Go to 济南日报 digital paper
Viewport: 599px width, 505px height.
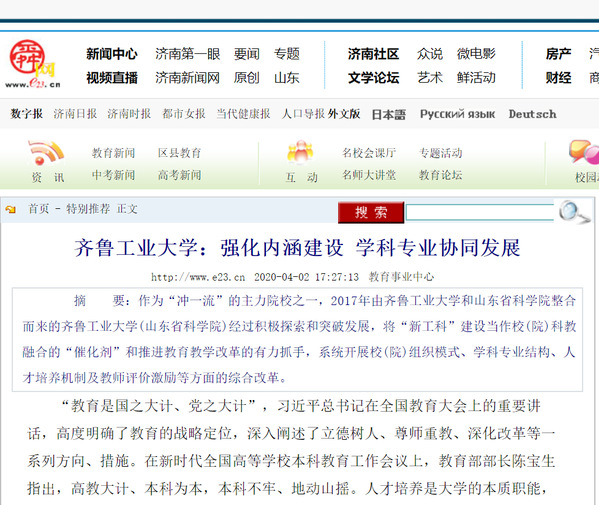pyautogui.click(x=75, y=114)
